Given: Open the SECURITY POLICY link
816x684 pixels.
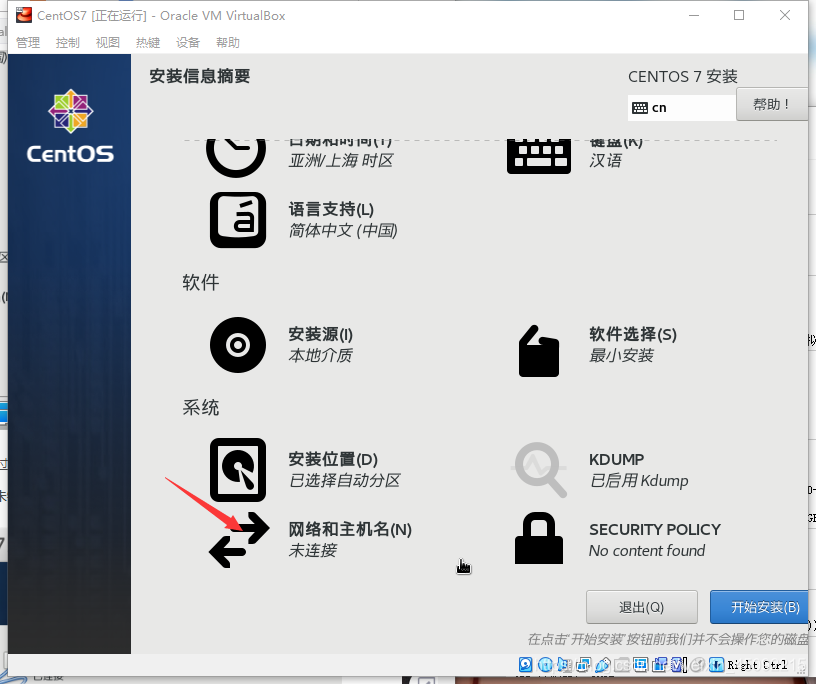Looking at the screenshot, I should click(x=655, y=529).
